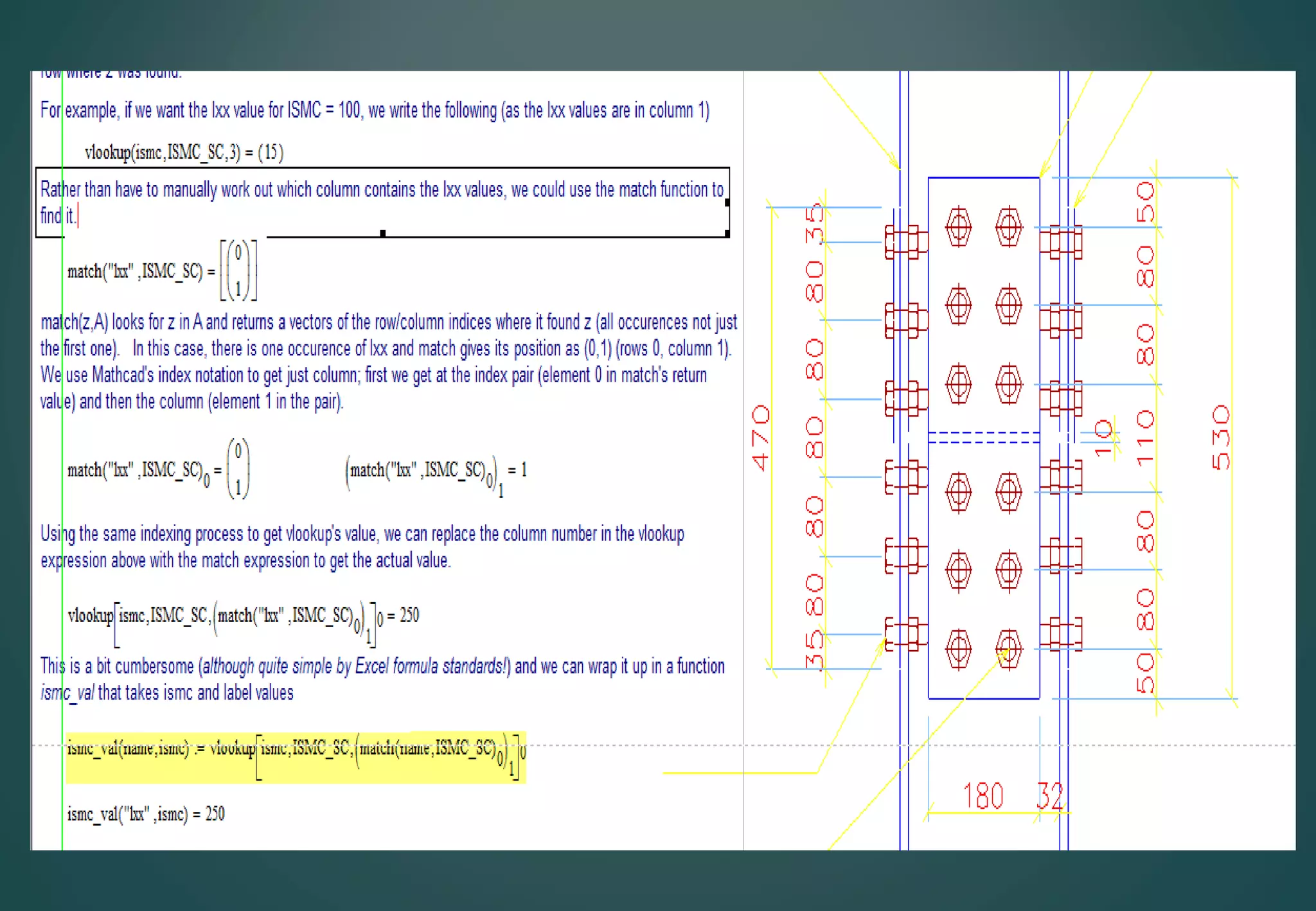Click the 530 dimension label in drawing
This screenshot has width=1316, height=911.
[x=1220, y=438]
